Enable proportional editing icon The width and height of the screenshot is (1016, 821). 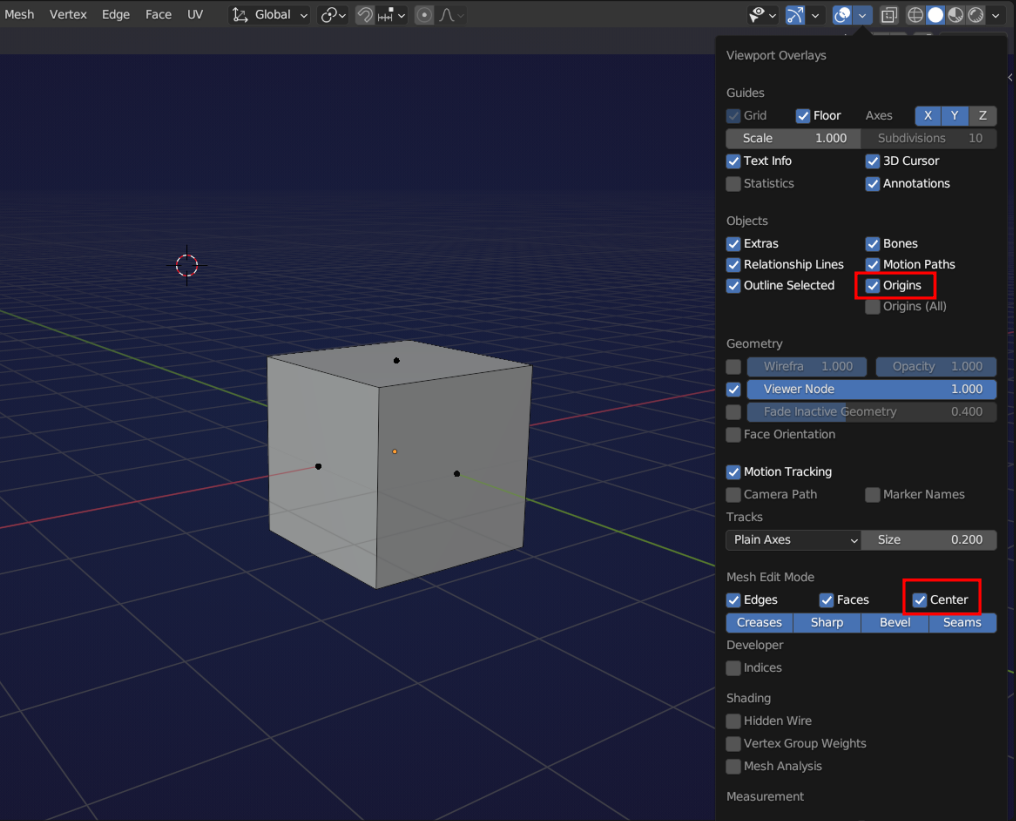point(425,15)
